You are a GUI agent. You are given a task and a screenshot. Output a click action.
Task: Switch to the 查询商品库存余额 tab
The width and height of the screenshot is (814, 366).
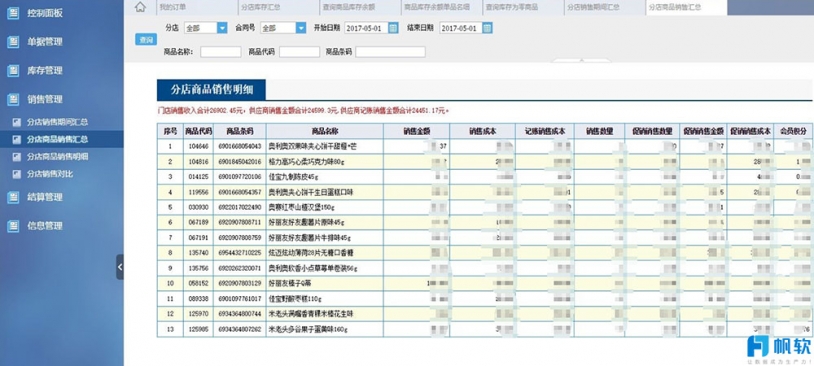click(x=360, y=8)
